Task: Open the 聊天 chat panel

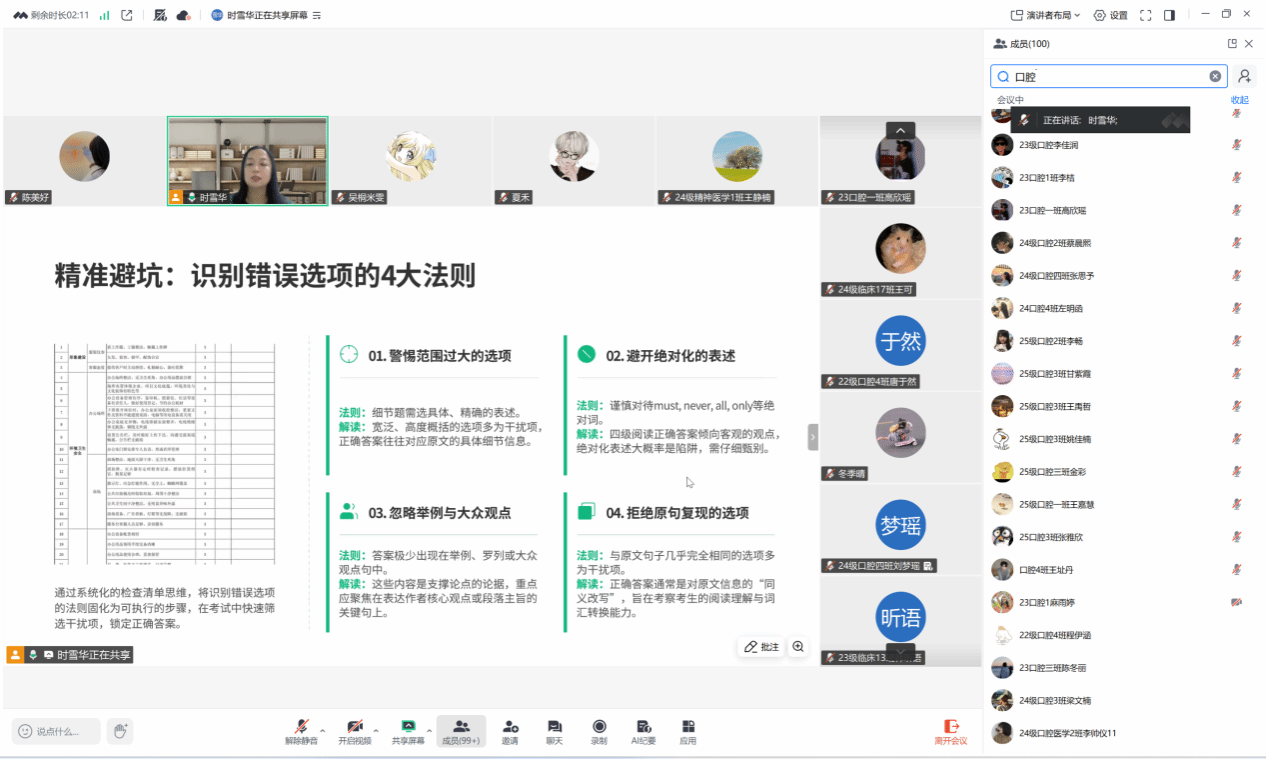Action: tap(554, 732)
